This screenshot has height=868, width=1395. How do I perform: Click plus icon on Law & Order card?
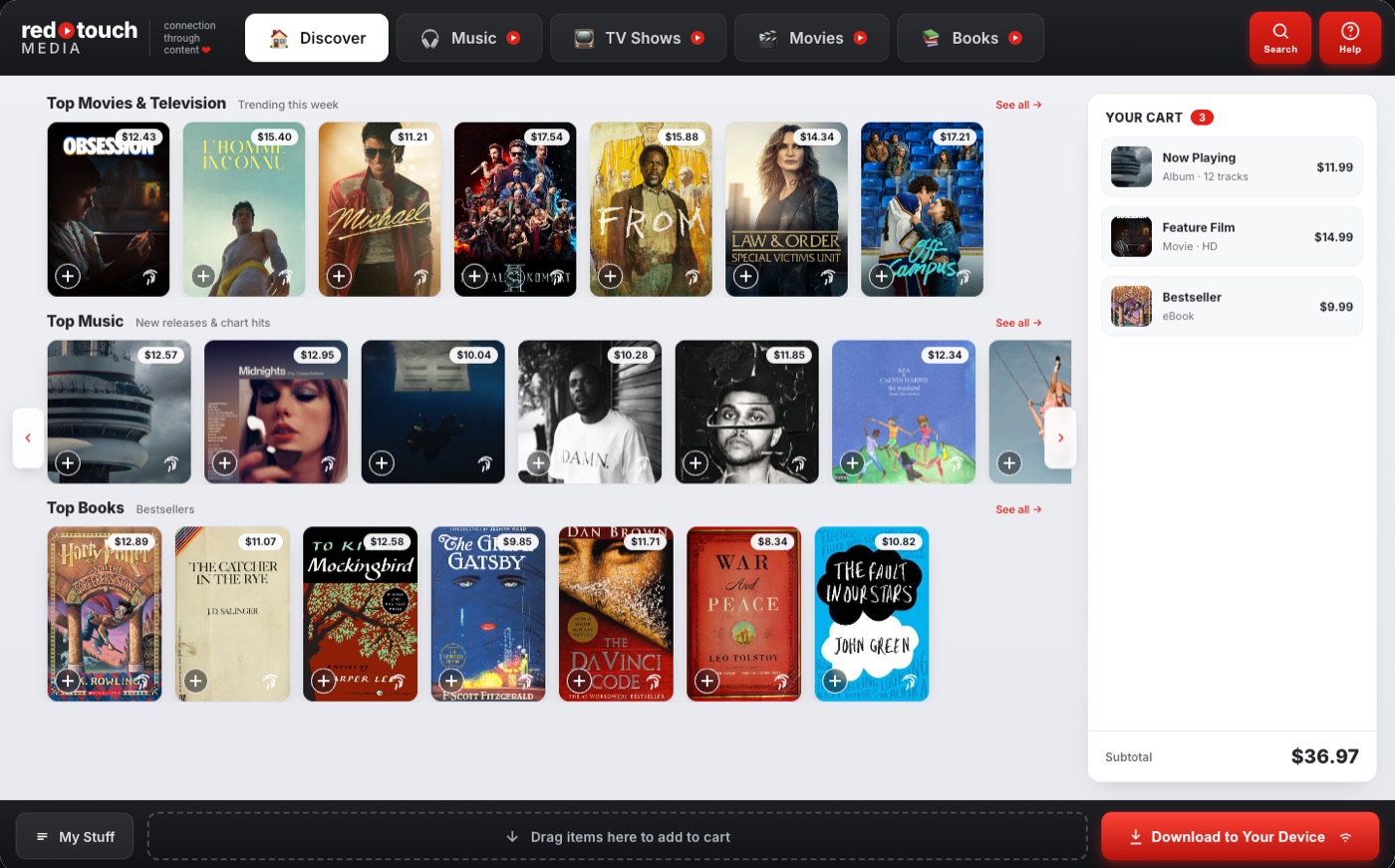click(x=745, y=276)
